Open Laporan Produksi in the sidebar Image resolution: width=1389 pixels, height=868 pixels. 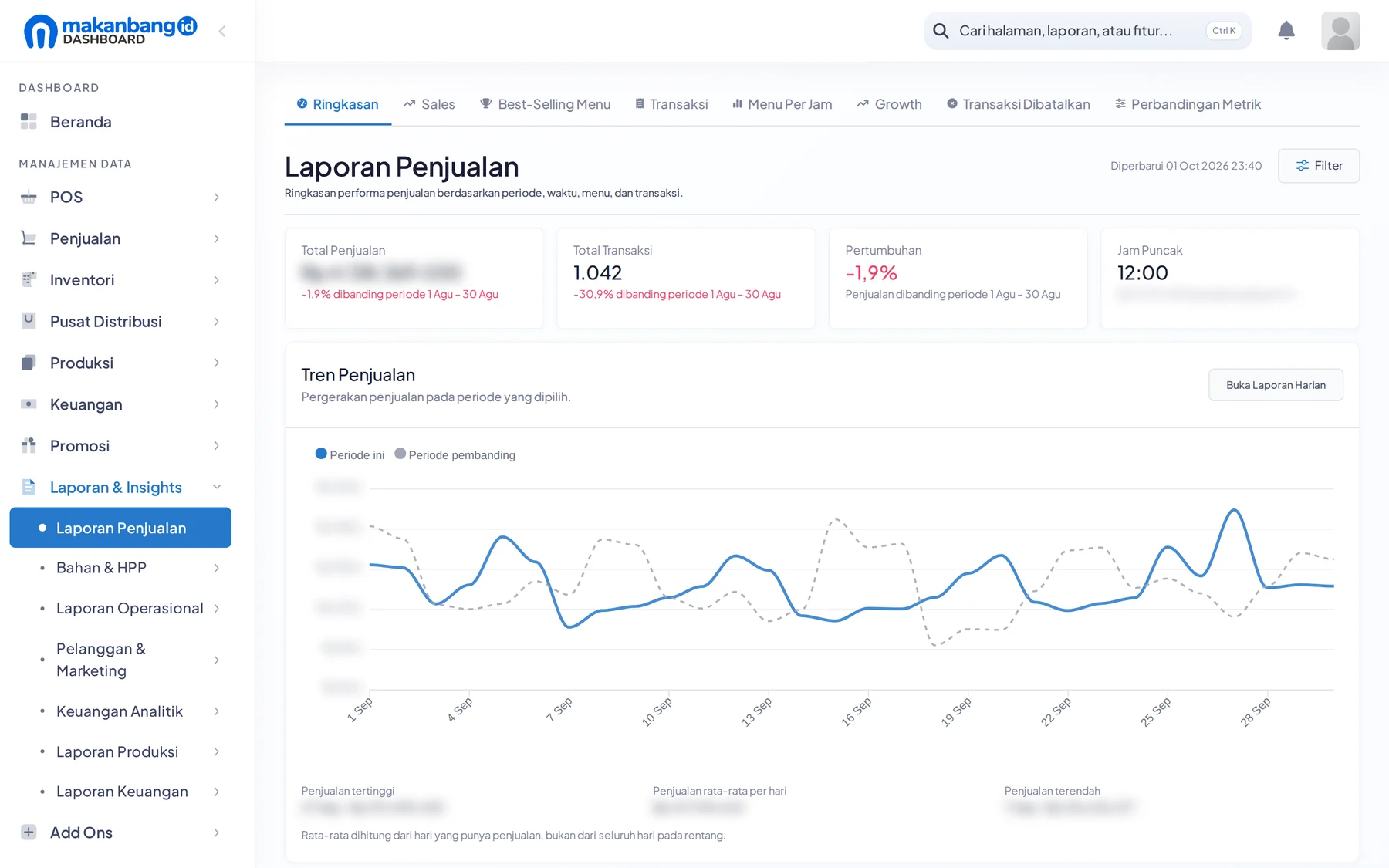(x=120, y=751)
